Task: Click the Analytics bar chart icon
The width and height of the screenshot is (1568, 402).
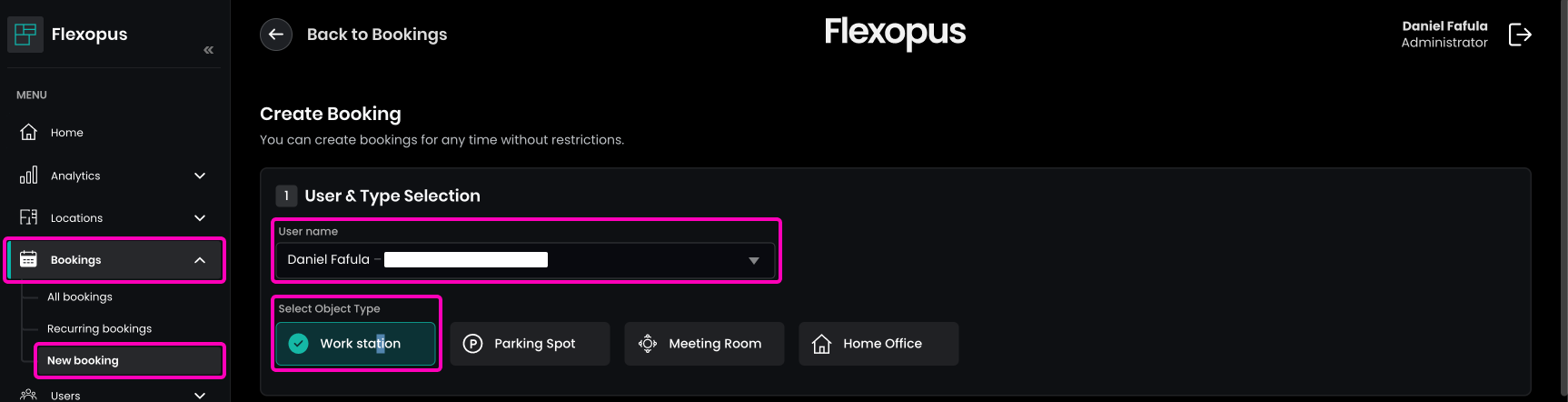Action: point(29,176)
